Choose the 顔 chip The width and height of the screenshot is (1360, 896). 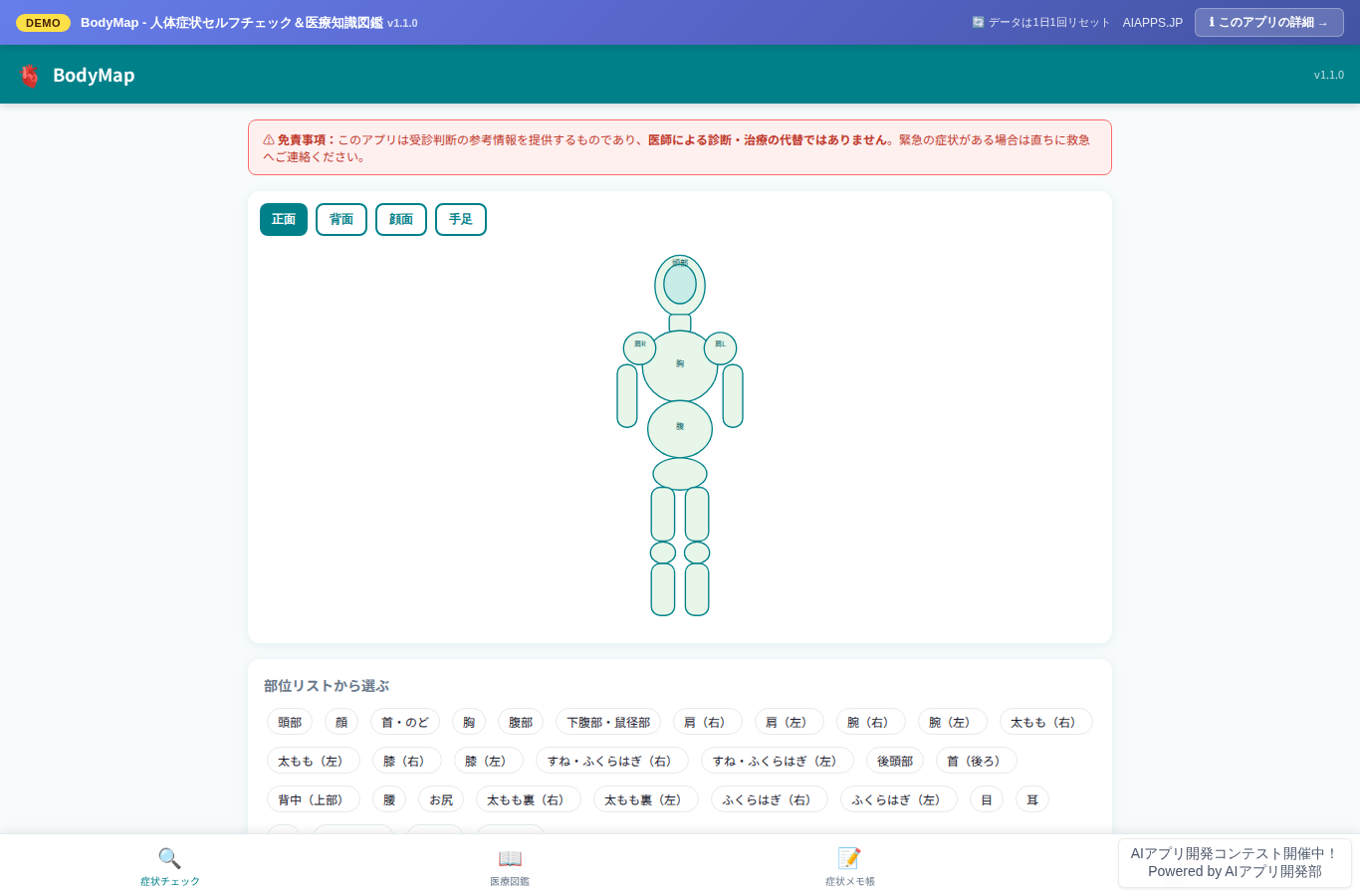tap(341, 722)
